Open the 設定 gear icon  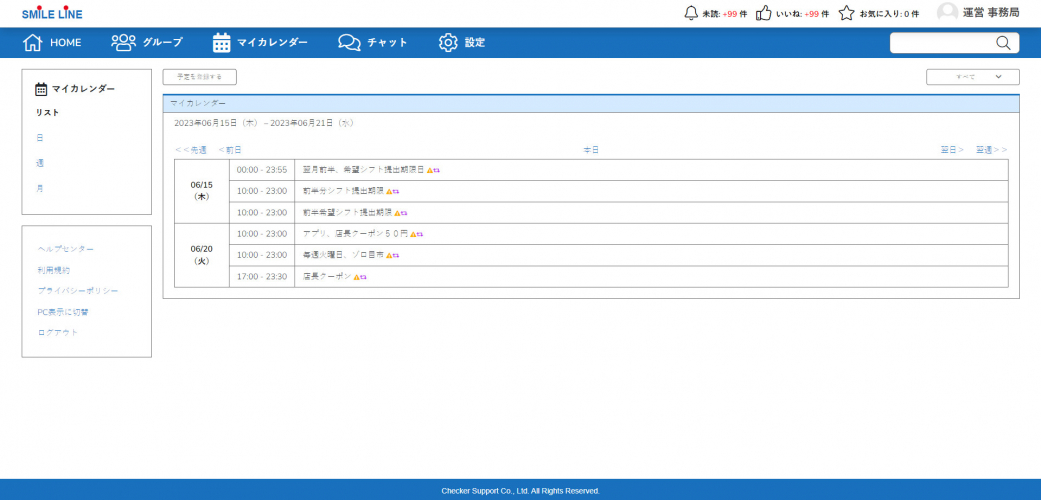pos(448,42)
